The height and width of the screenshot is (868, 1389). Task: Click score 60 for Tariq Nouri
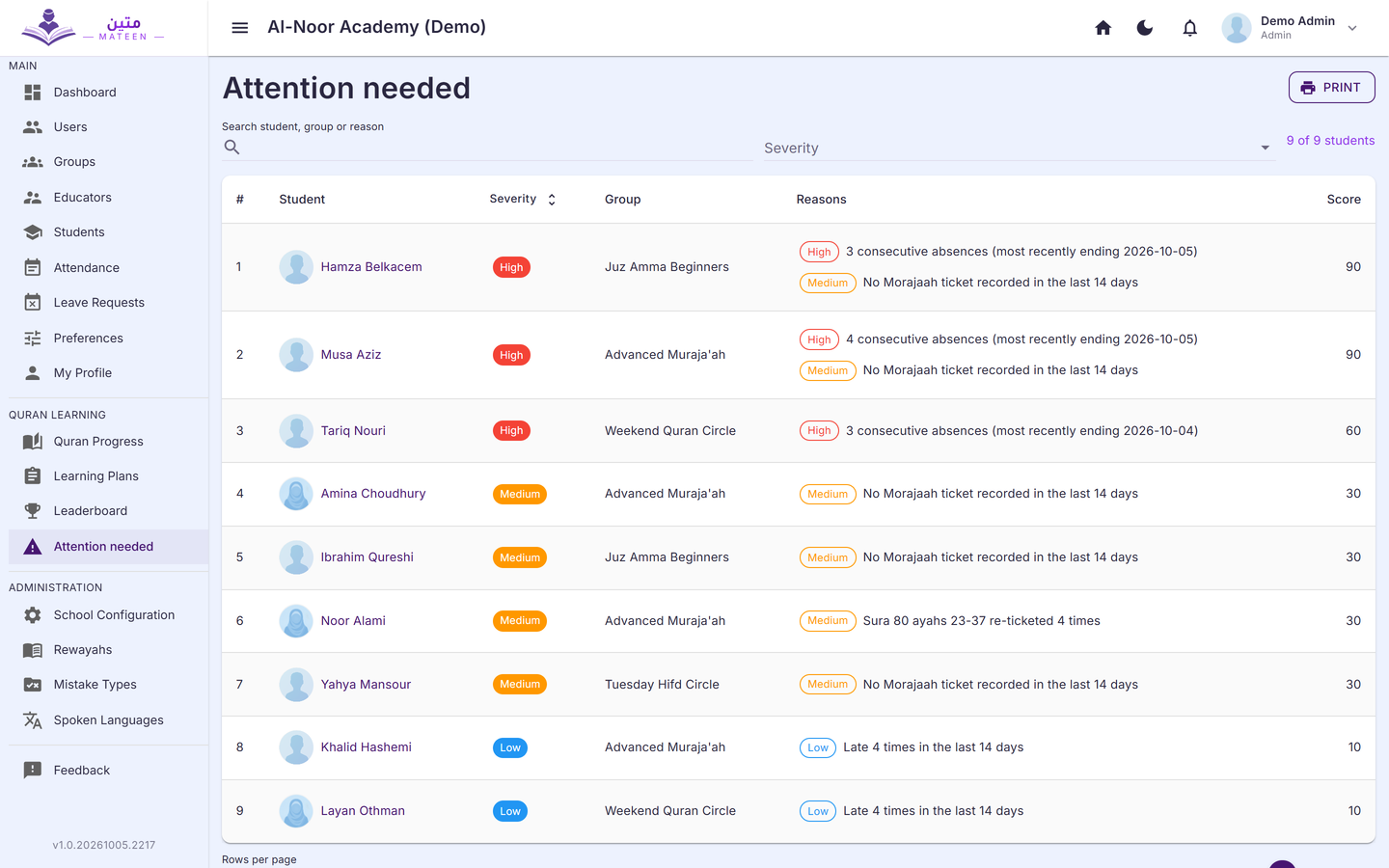1353,431
